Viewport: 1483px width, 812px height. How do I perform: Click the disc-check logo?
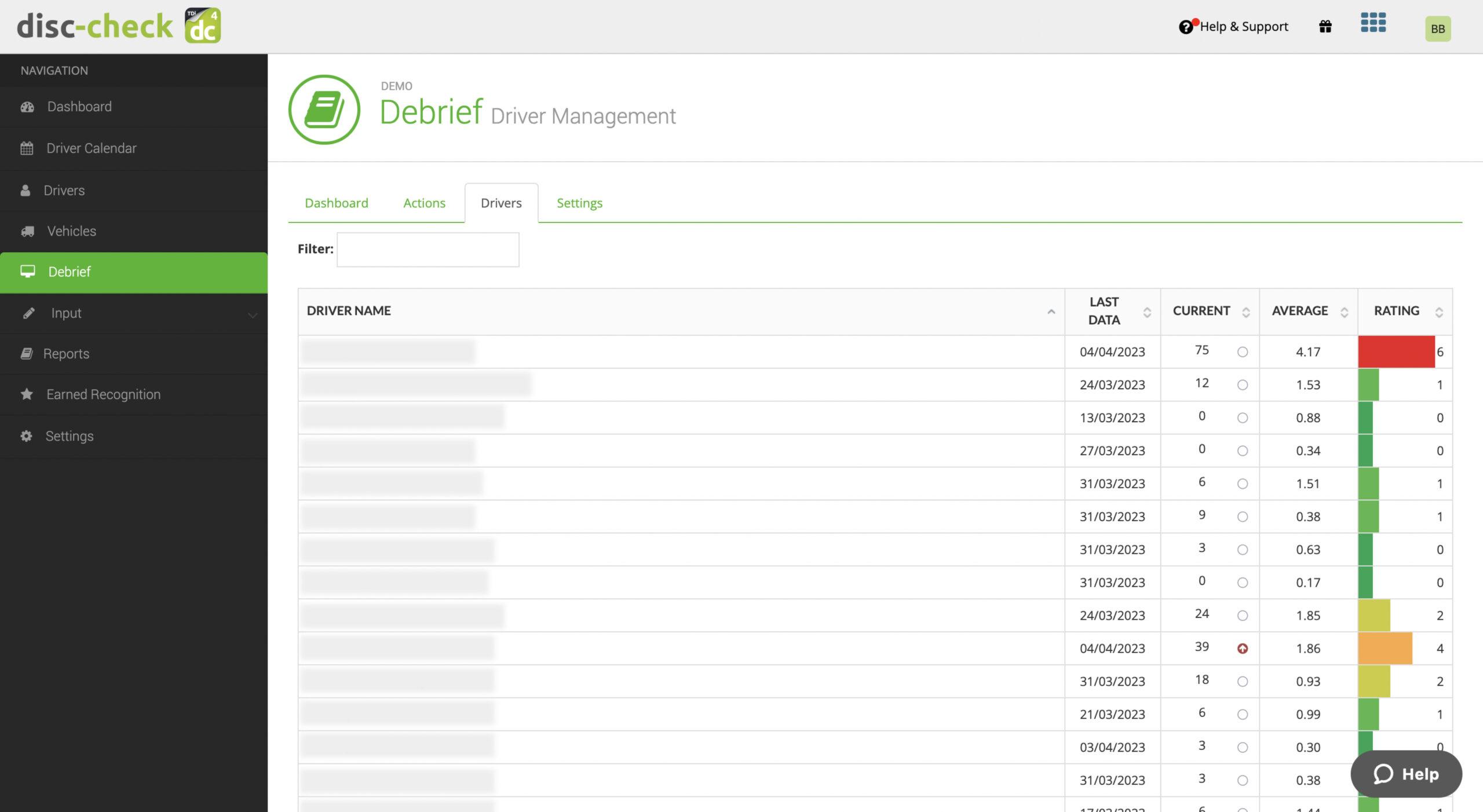[x=119, y=25]
